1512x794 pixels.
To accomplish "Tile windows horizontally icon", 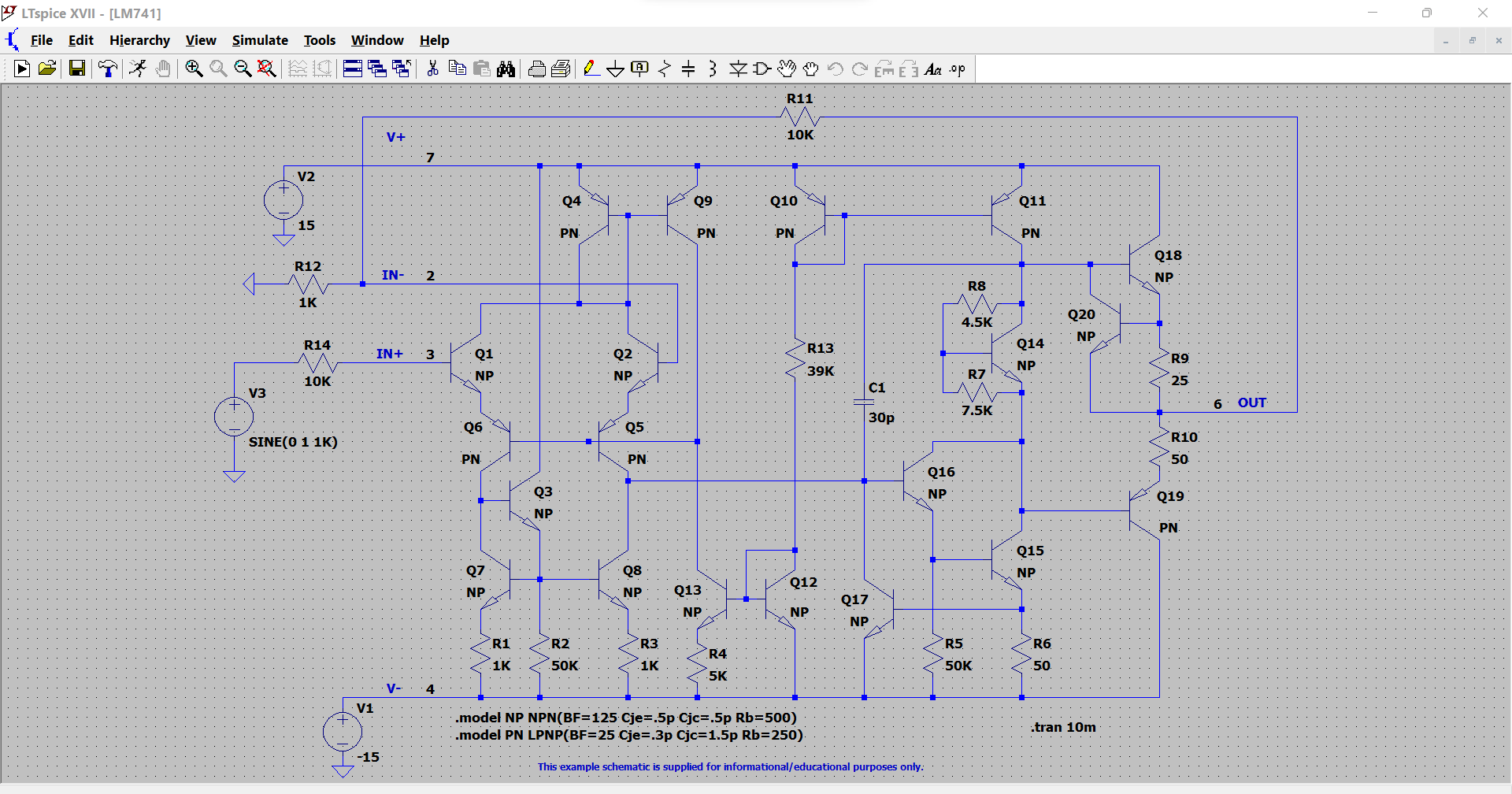I will [353, 69].
